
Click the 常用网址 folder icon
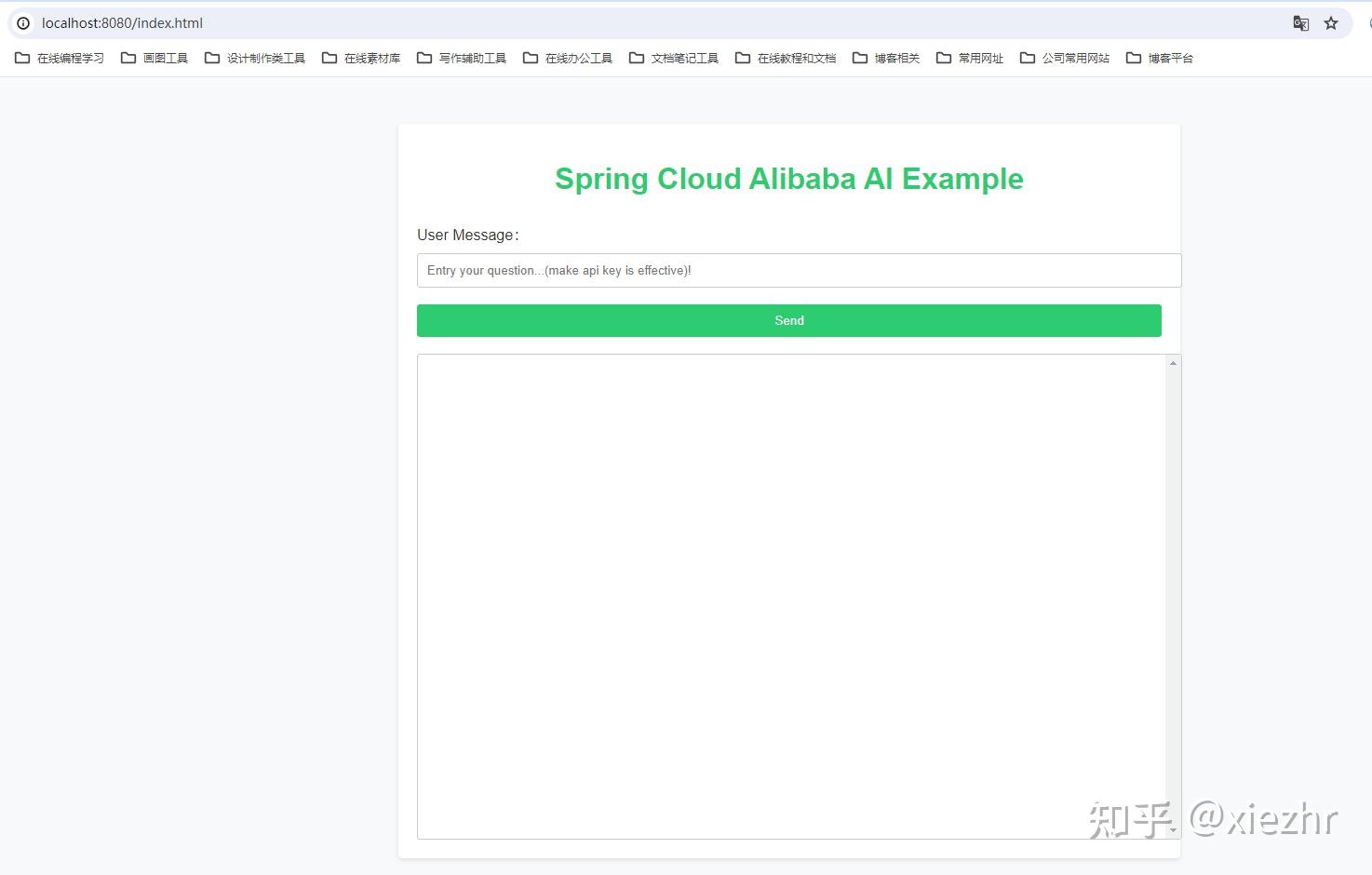click(942, 57)
